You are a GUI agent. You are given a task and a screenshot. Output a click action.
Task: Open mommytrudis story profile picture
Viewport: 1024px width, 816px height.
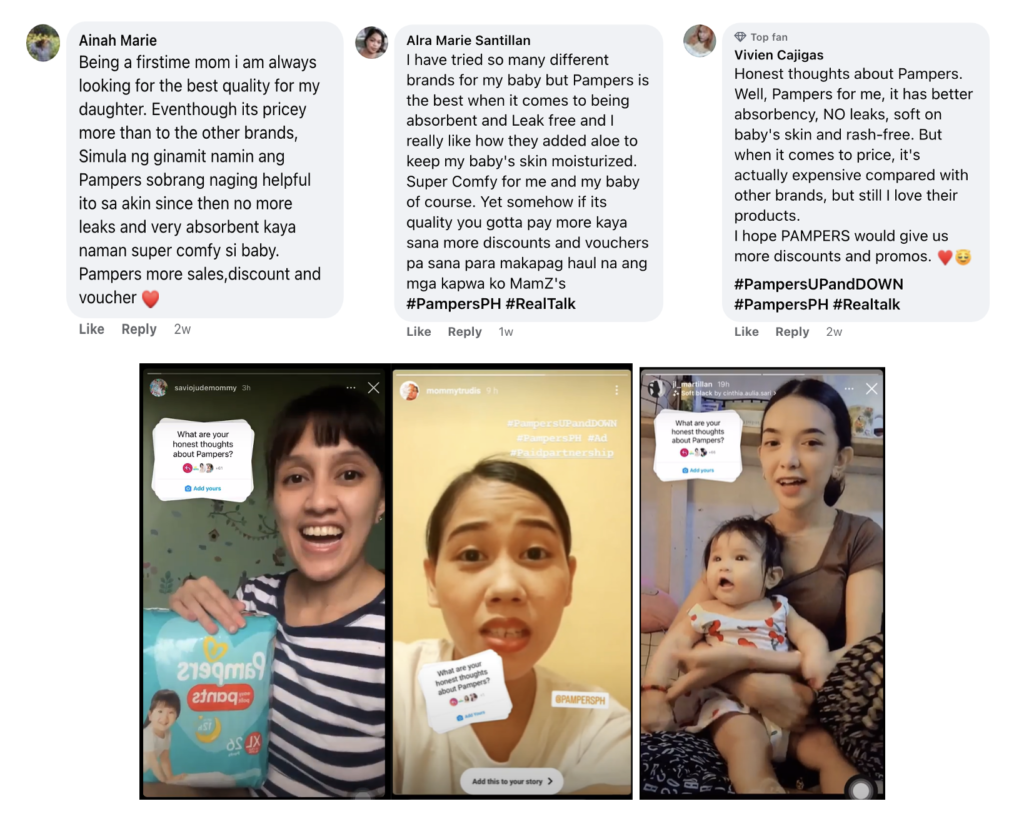(x=409, y=390)
